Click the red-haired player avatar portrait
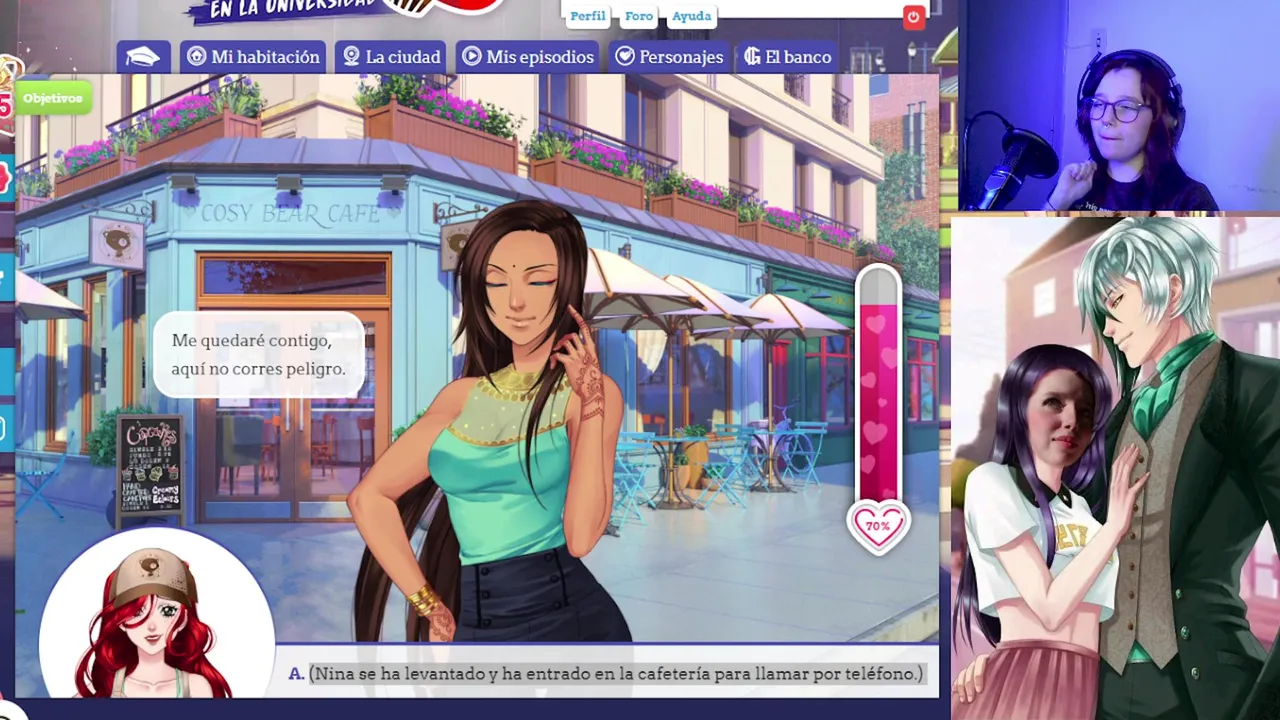 coord(155,615)
